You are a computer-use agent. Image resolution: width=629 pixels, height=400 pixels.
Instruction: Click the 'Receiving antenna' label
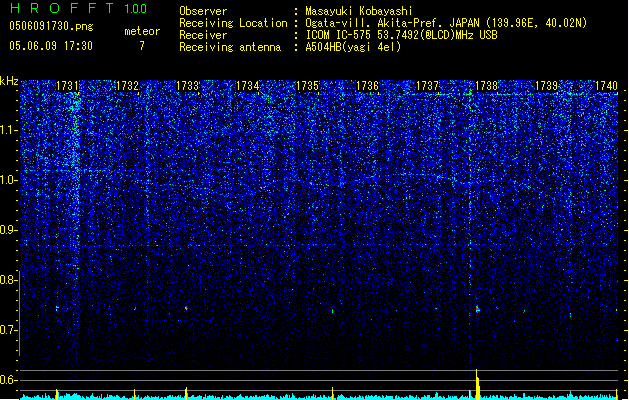230,47
